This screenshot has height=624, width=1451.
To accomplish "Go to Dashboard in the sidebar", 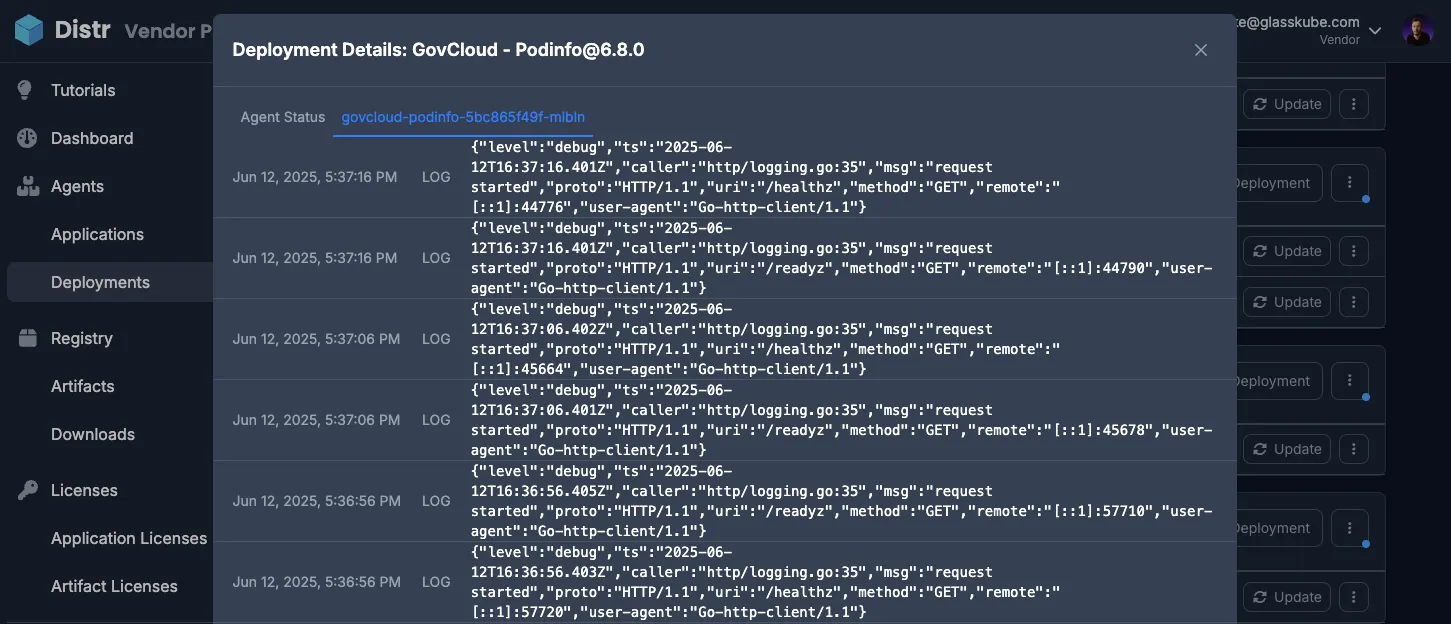I will (92, 138).
